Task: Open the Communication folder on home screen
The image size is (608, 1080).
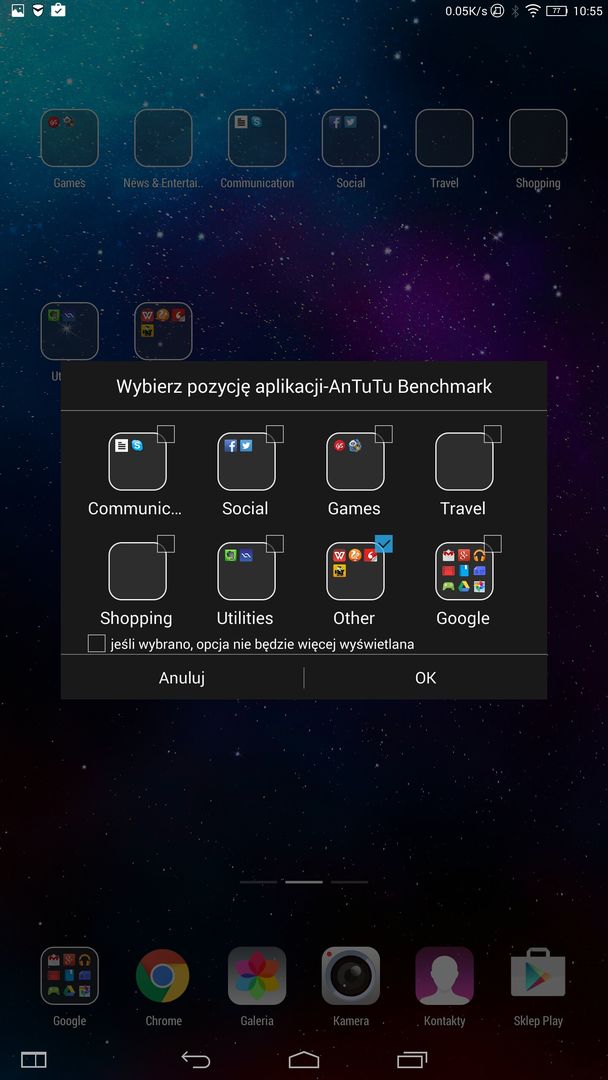Action: [x=257, y=138]
